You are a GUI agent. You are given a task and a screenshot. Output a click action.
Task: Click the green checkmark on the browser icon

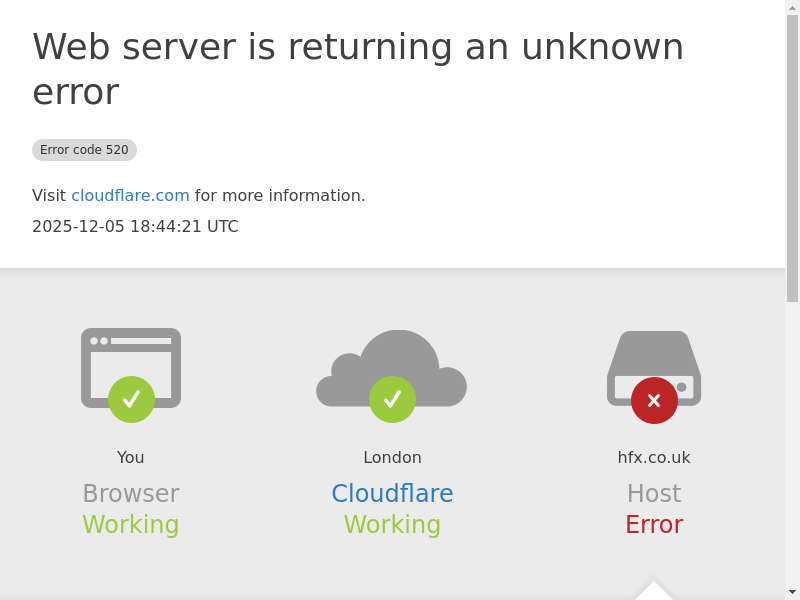pos(131,399)
